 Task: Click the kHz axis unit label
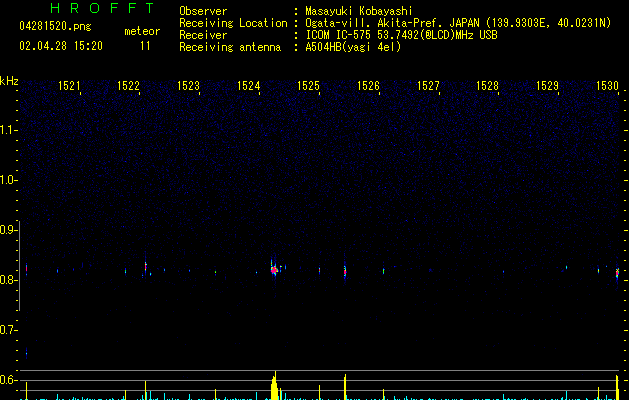point(9,81)
